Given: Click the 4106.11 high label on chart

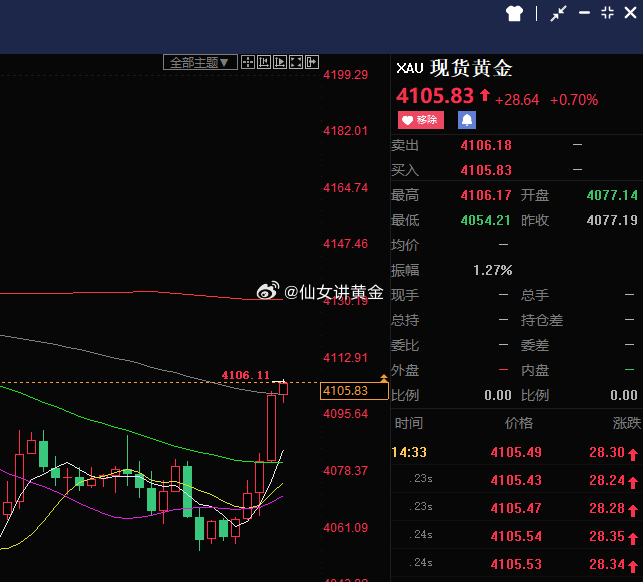Looking at the screenshot, I should 246,375.
